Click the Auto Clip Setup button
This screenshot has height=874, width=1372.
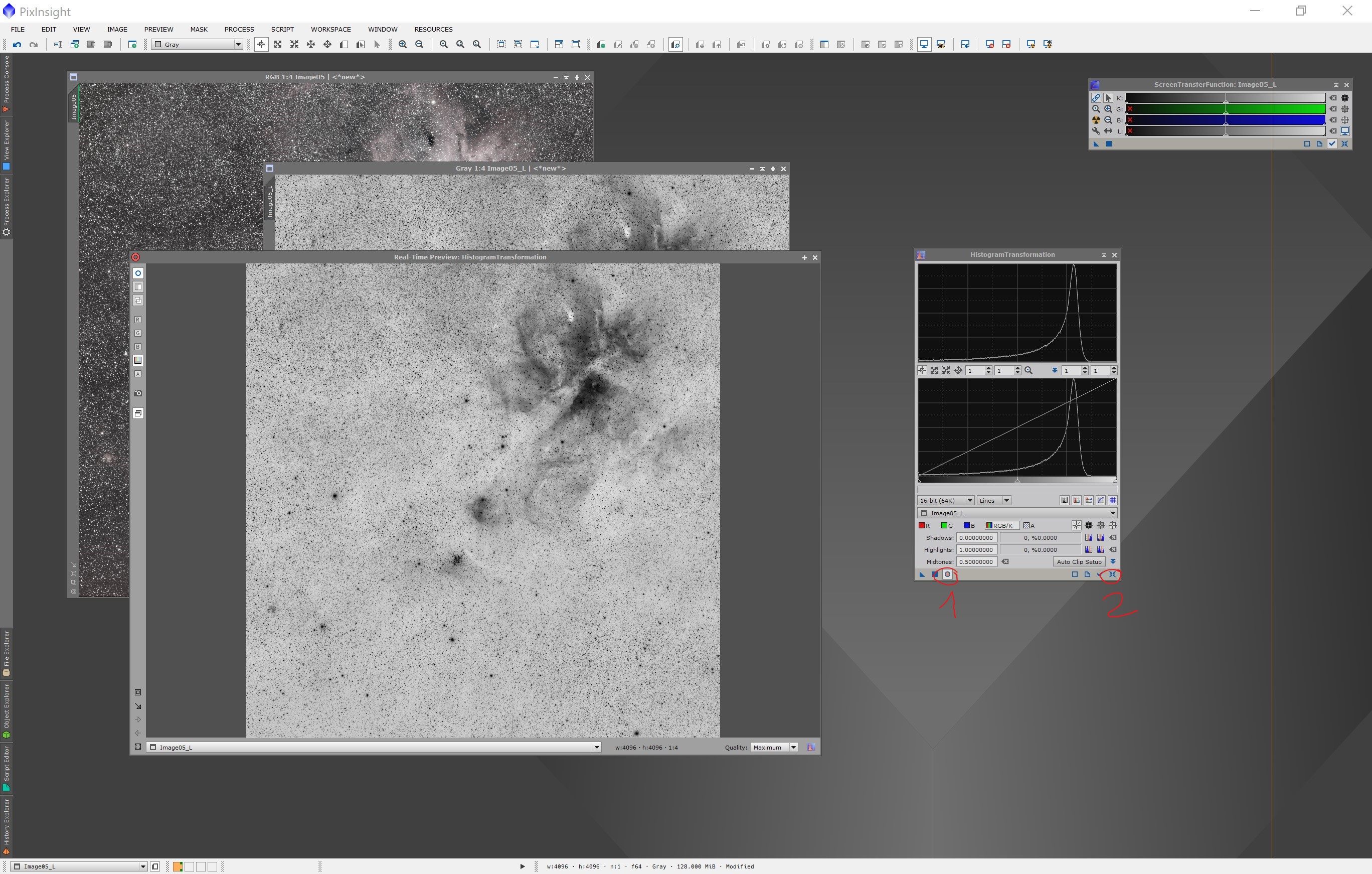(x=1079, y=561)
